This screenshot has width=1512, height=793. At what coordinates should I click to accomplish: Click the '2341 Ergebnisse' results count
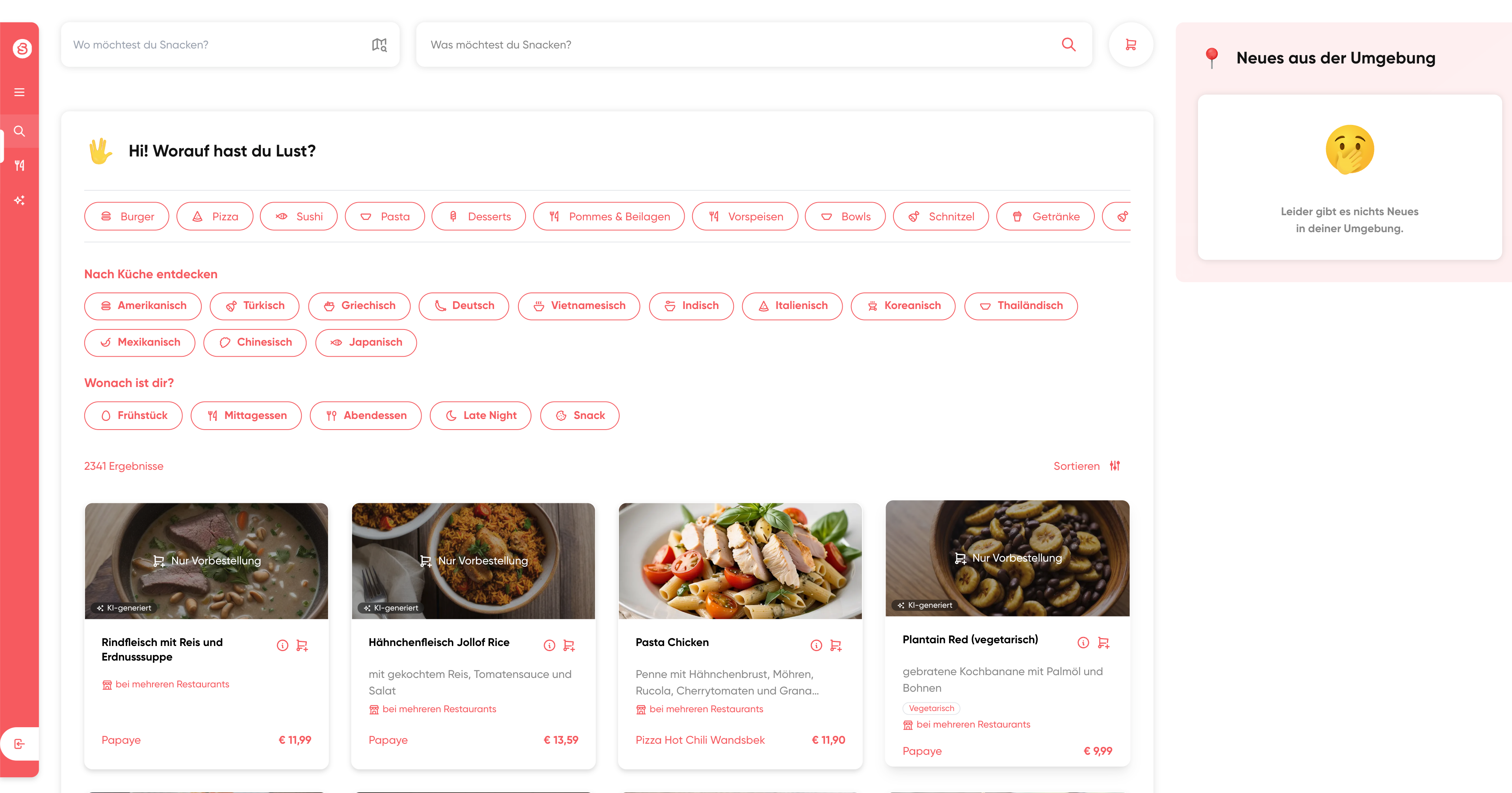point(124,466)
